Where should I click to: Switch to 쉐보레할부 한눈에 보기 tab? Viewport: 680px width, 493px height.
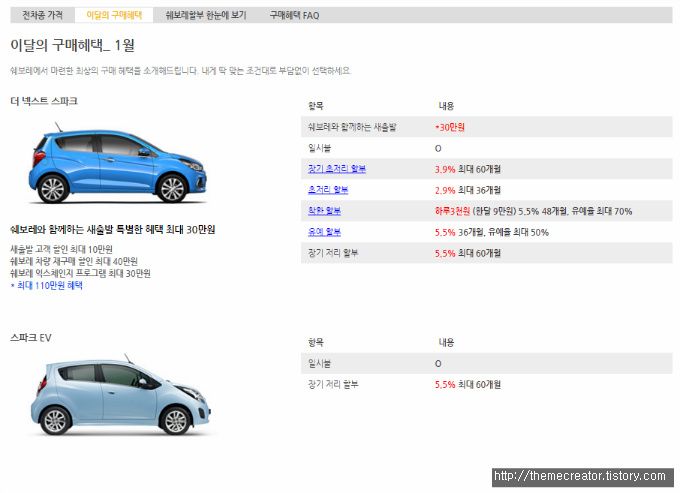pos(206,15)
